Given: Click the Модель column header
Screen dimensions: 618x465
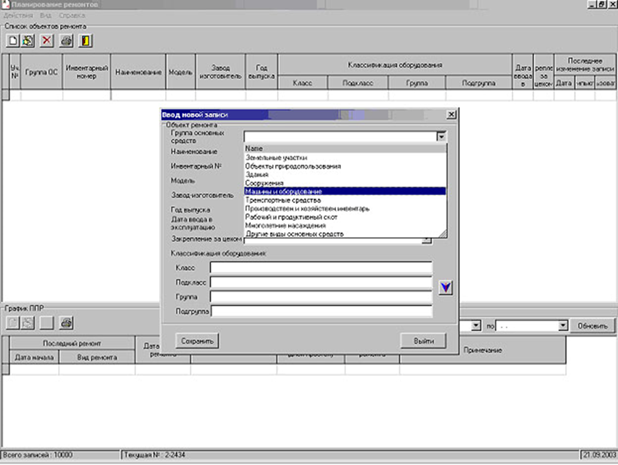Looking at the screenshot, I should [181, 72].
